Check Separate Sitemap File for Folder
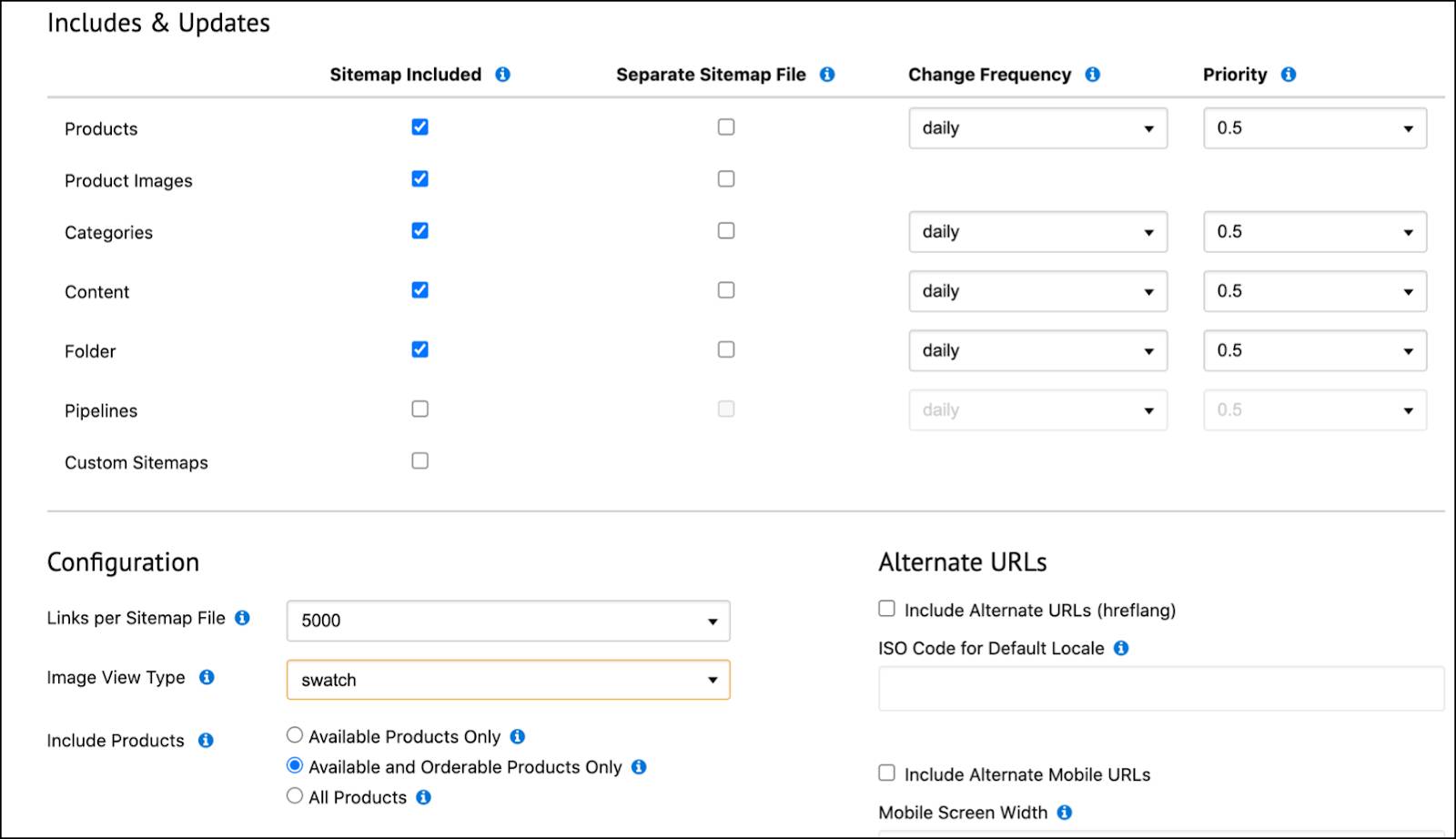Screen dimensions: 1456x839 (726, 349)
